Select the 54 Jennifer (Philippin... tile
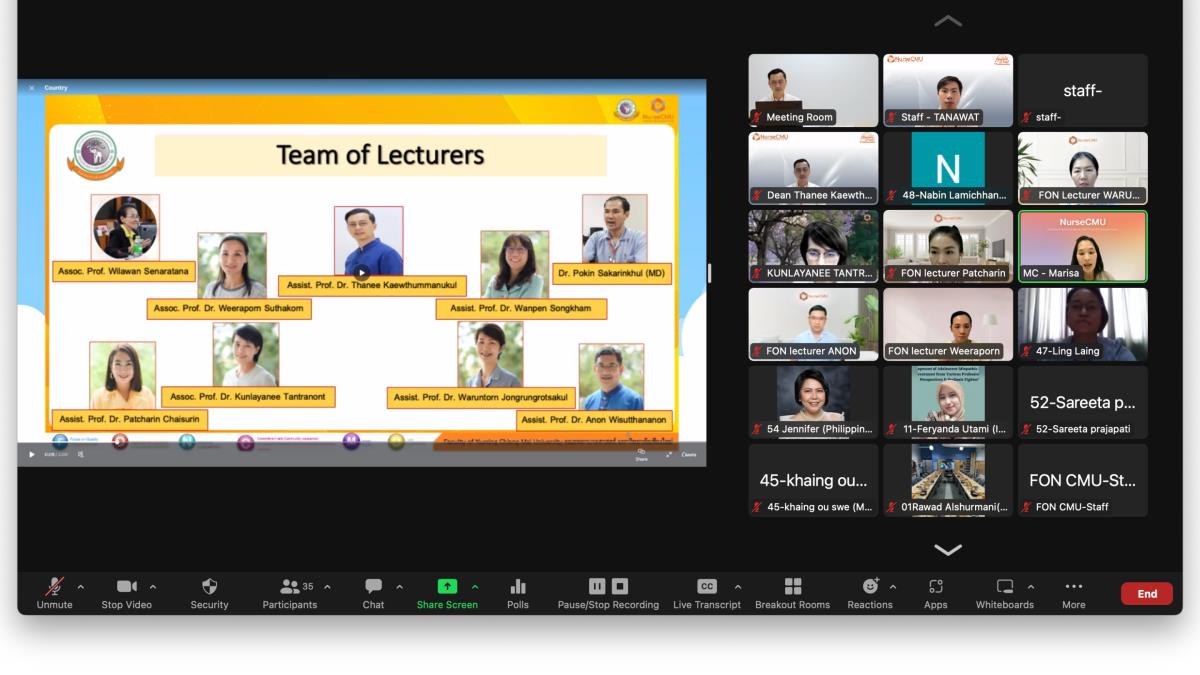The height and width of the screenshot is (675, 1200). 814,402
